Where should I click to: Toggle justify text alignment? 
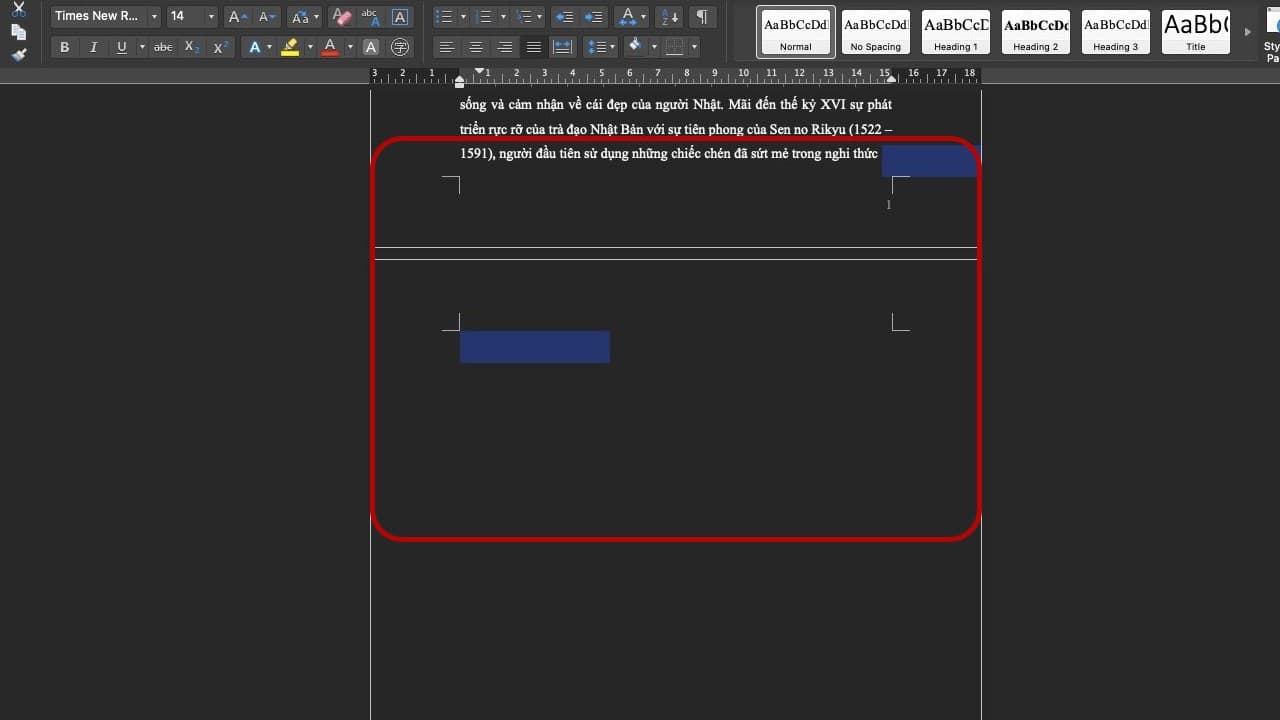[x=534, y=47]
